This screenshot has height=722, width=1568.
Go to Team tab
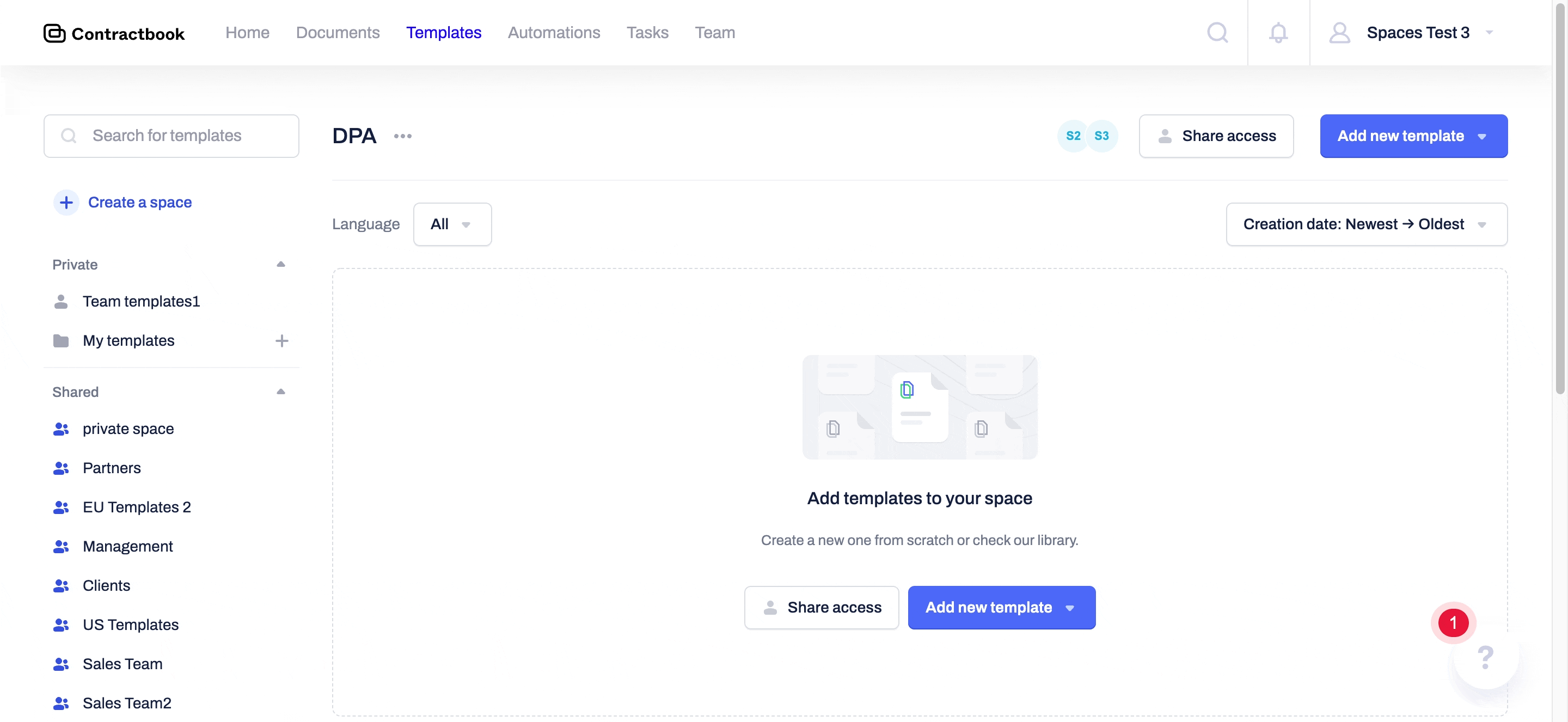(715, 32)
